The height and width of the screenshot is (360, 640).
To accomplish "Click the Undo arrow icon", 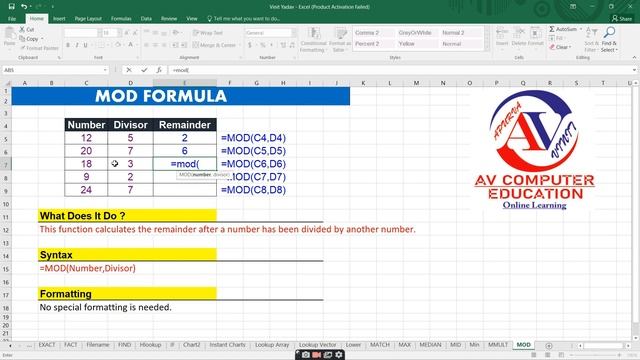I will point(24,7).
